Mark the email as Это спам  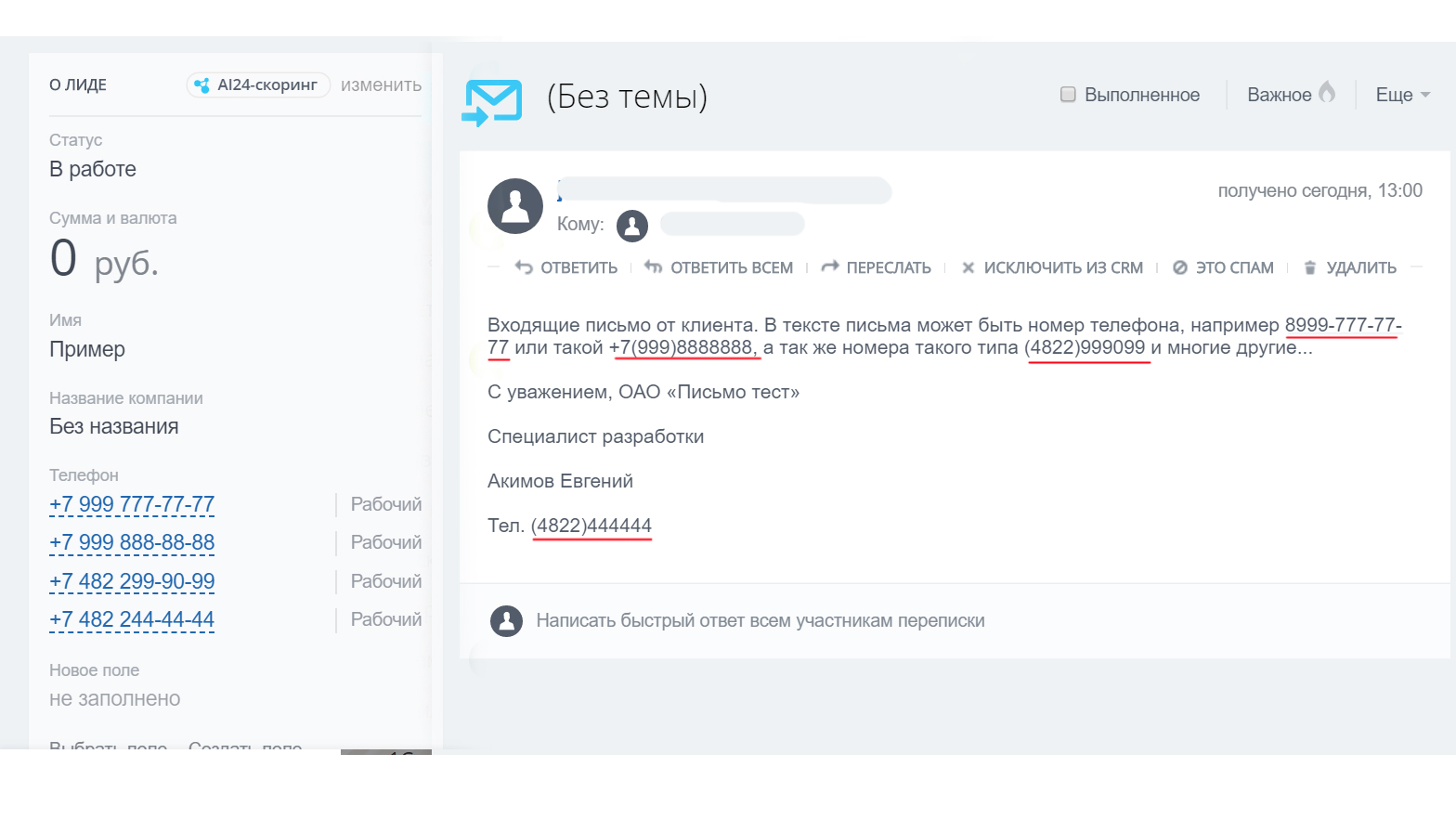(1223, 267)
